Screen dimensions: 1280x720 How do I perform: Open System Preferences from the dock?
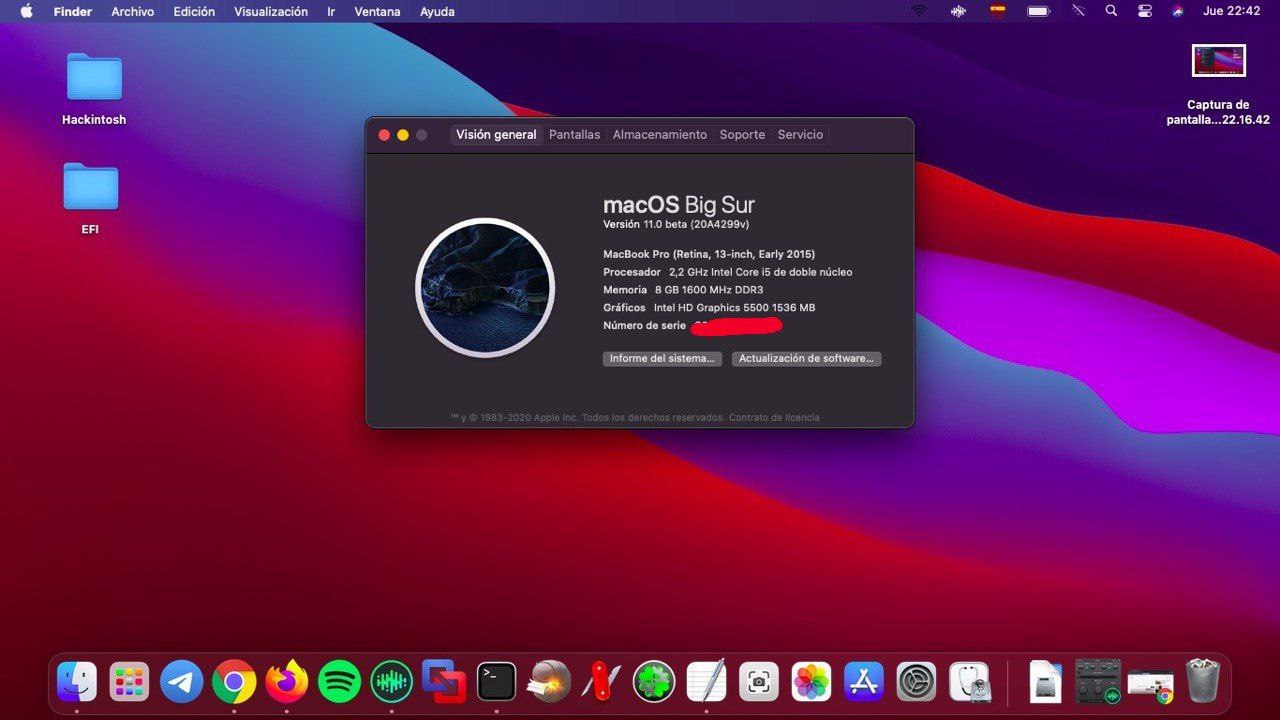click(916, 682)
